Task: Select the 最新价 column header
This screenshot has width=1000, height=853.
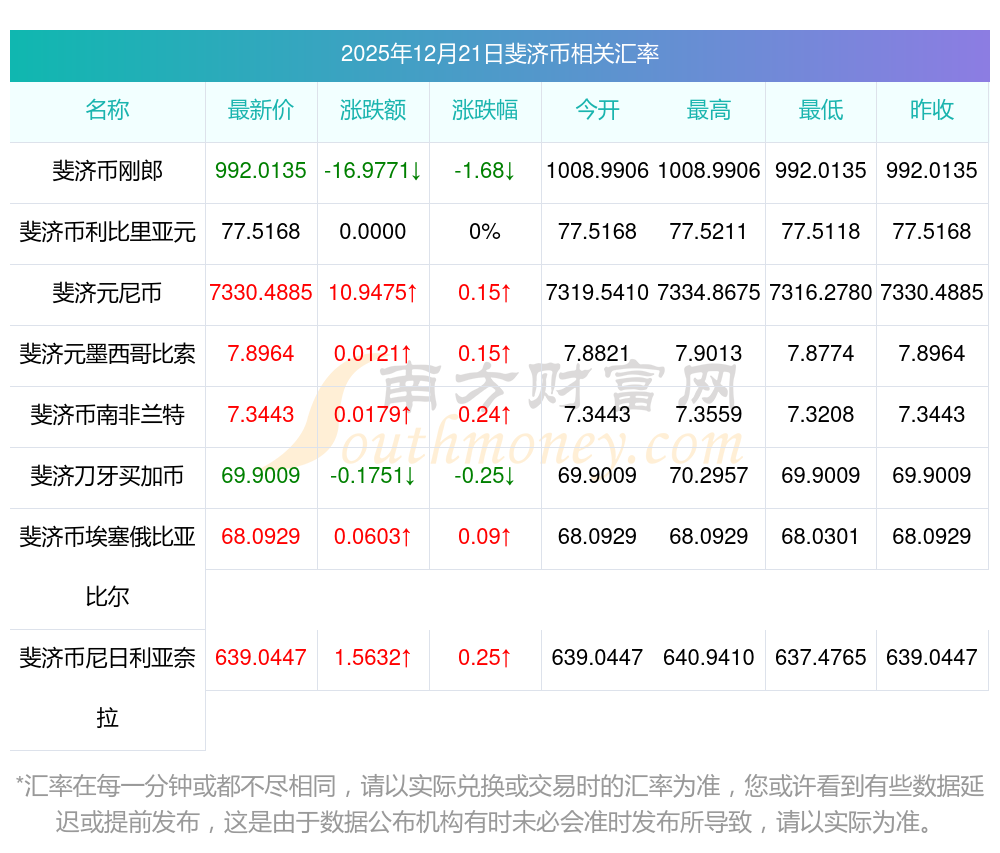Action: pos(261,110)
